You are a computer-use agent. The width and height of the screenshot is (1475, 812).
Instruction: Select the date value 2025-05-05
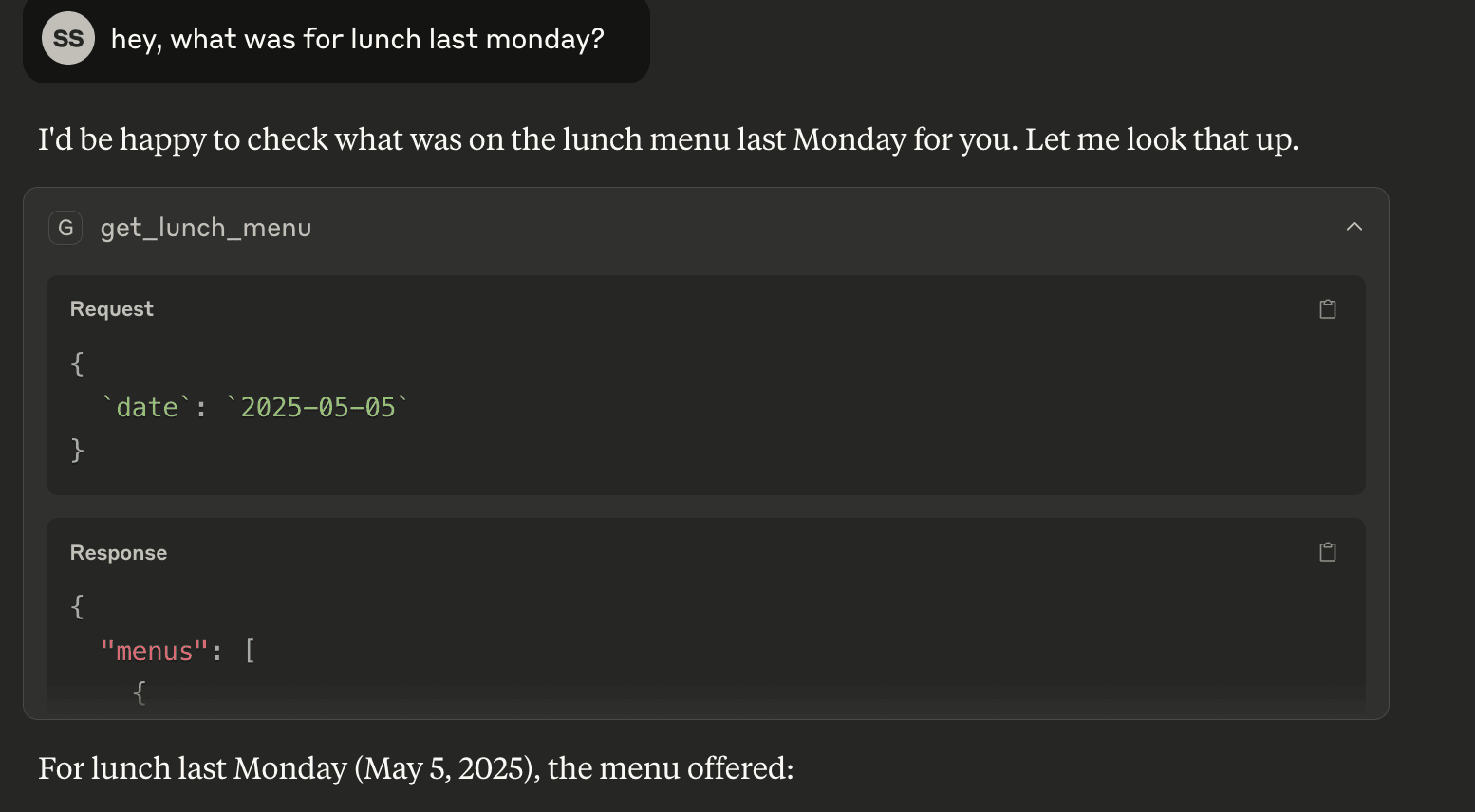pyautogui.click(x=318, y=408)
